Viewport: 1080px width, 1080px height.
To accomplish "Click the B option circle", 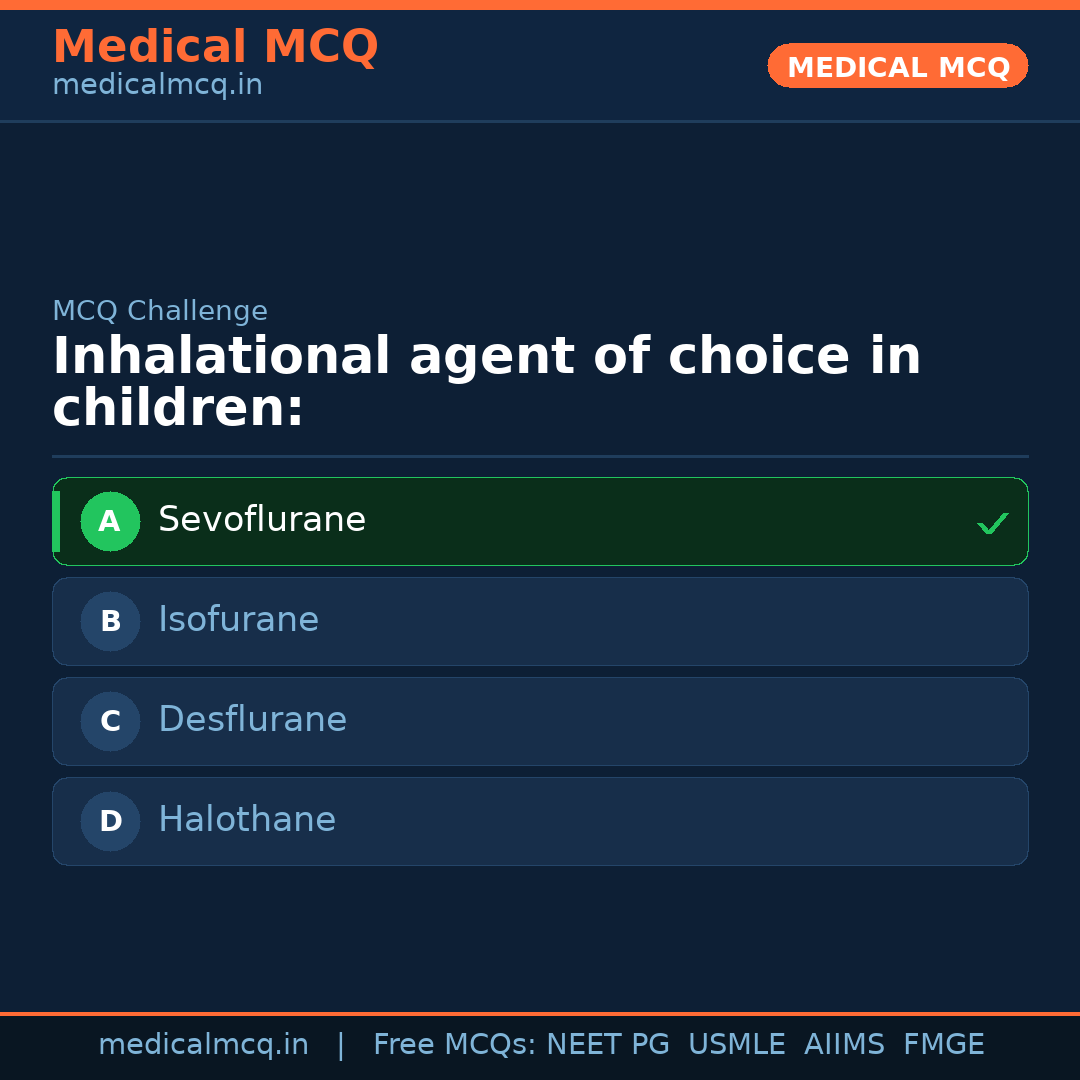I will [x=110, y=621].
